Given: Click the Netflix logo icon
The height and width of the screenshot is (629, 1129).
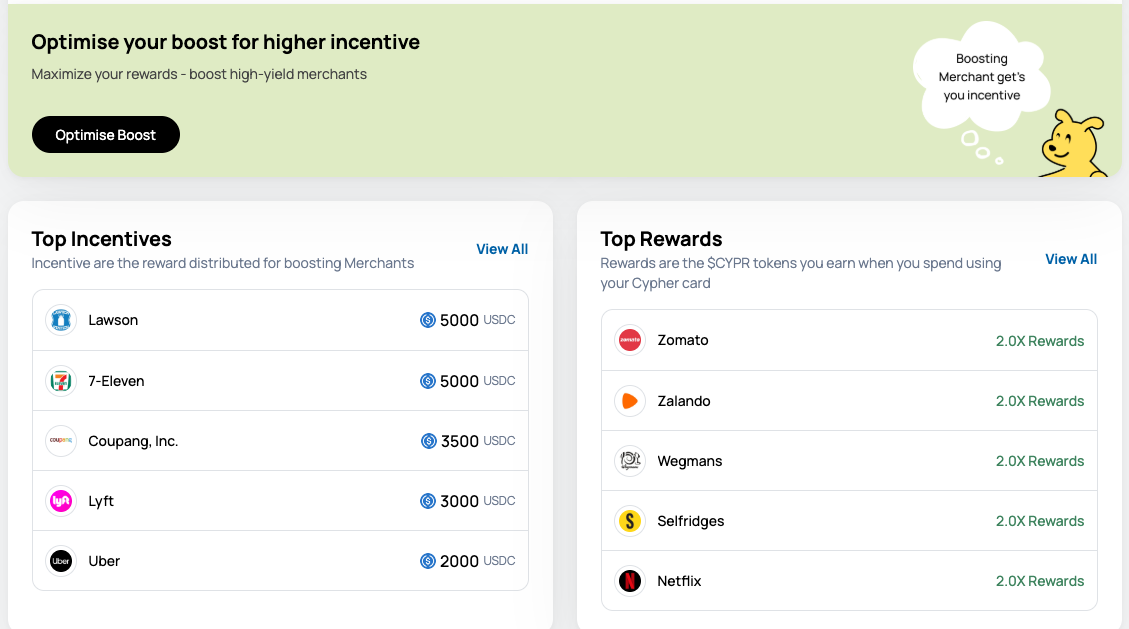Looking at the screenshot, I should [630, 581].
